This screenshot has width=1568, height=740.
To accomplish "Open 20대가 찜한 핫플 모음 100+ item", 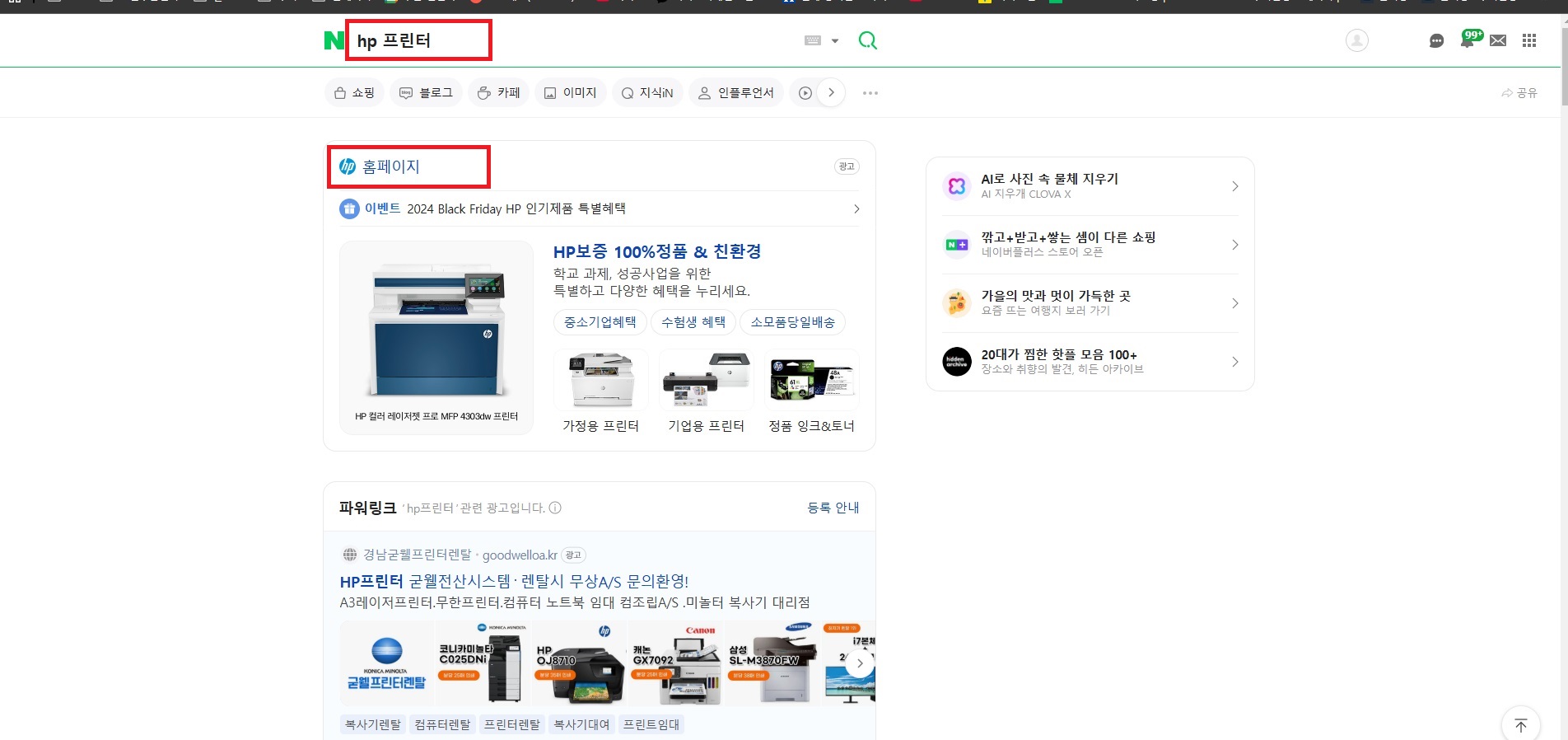I will [x=1059, y=354].
